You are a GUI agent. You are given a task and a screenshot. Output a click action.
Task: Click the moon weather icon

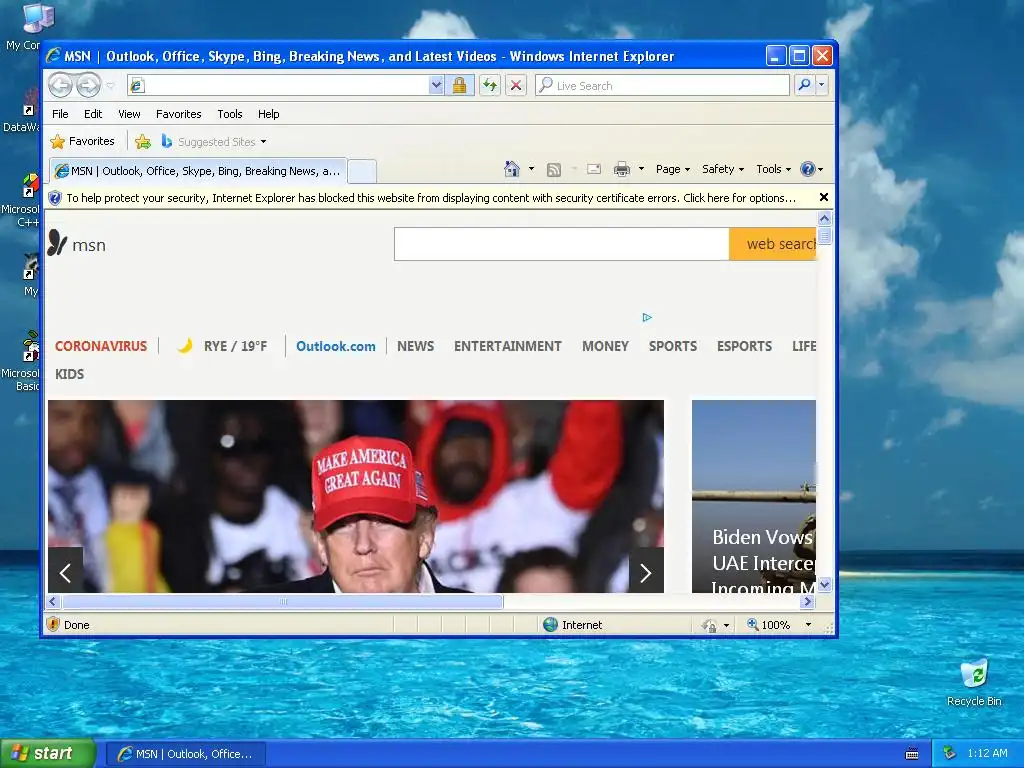pos(185,345)
